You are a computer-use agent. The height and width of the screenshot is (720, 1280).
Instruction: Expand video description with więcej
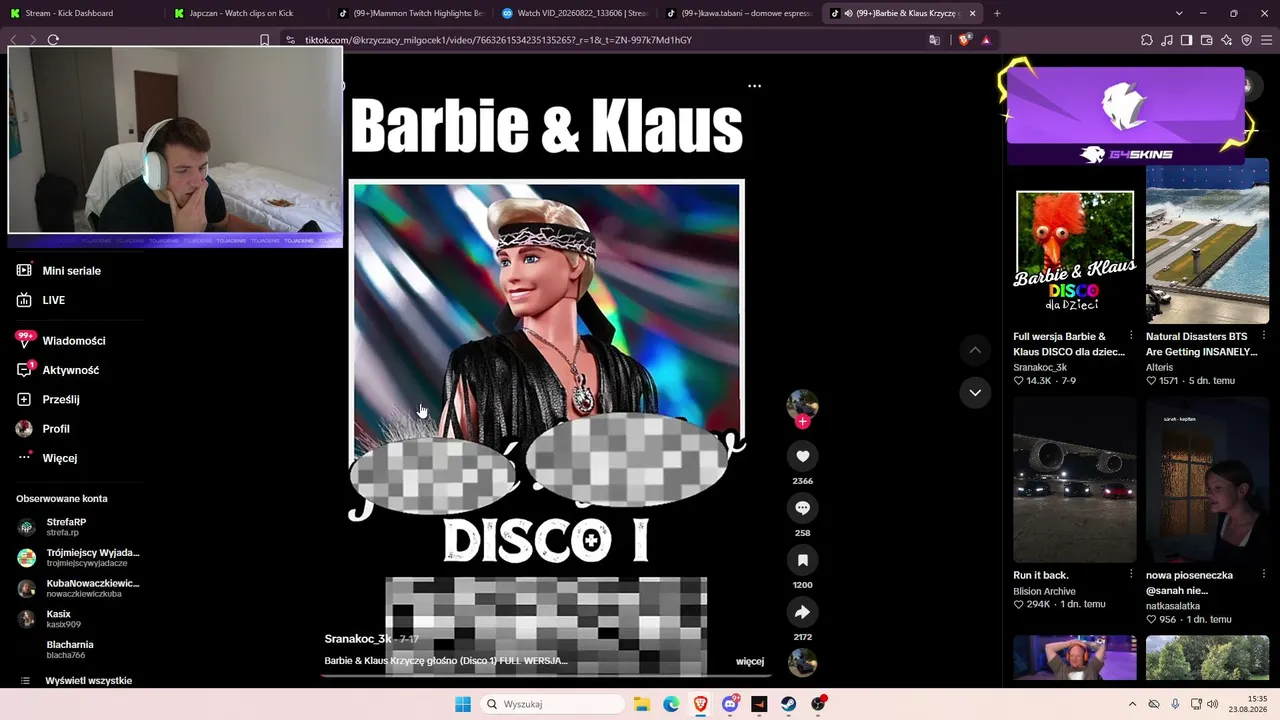(750, 661)
